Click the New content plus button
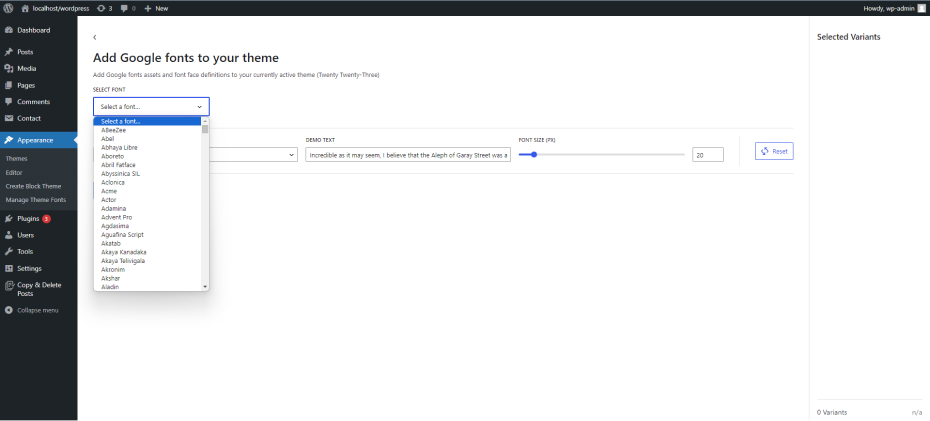This screenshot has height=421, width=930. pyautogui.click(x=156, y=8)
